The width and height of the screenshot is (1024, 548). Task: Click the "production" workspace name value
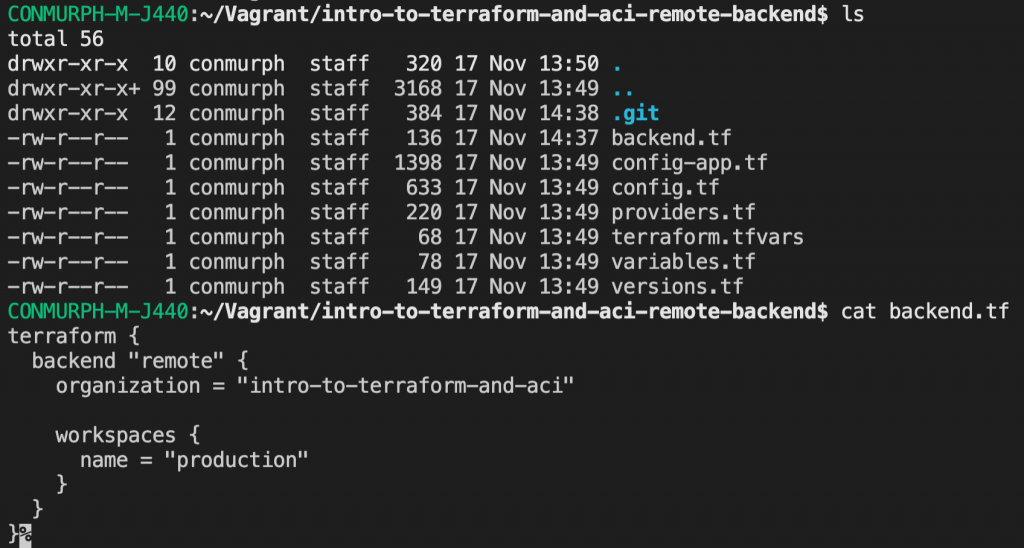pos(236,459)
